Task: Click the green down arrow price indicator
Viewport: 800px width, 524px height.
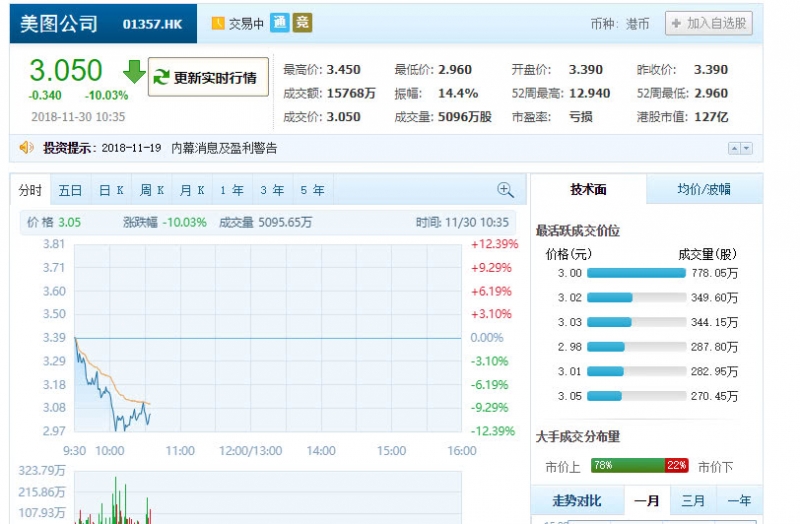Action: (134, 72)
